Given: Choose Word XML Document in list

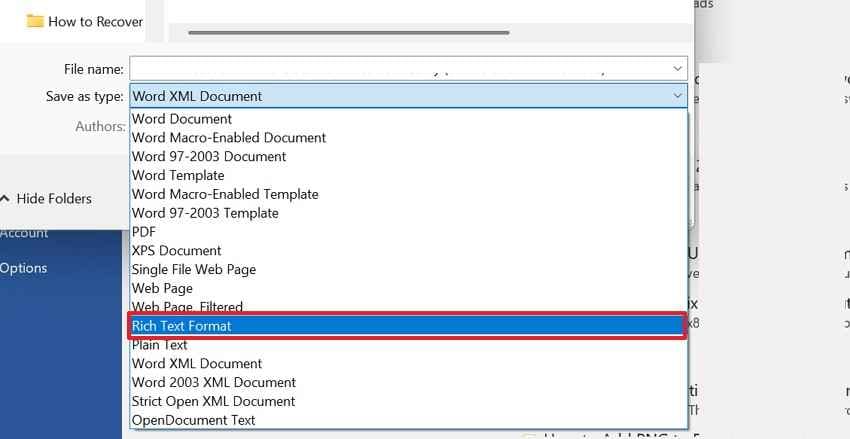Looking at the screenshot, I should click(x=409, y=364).
